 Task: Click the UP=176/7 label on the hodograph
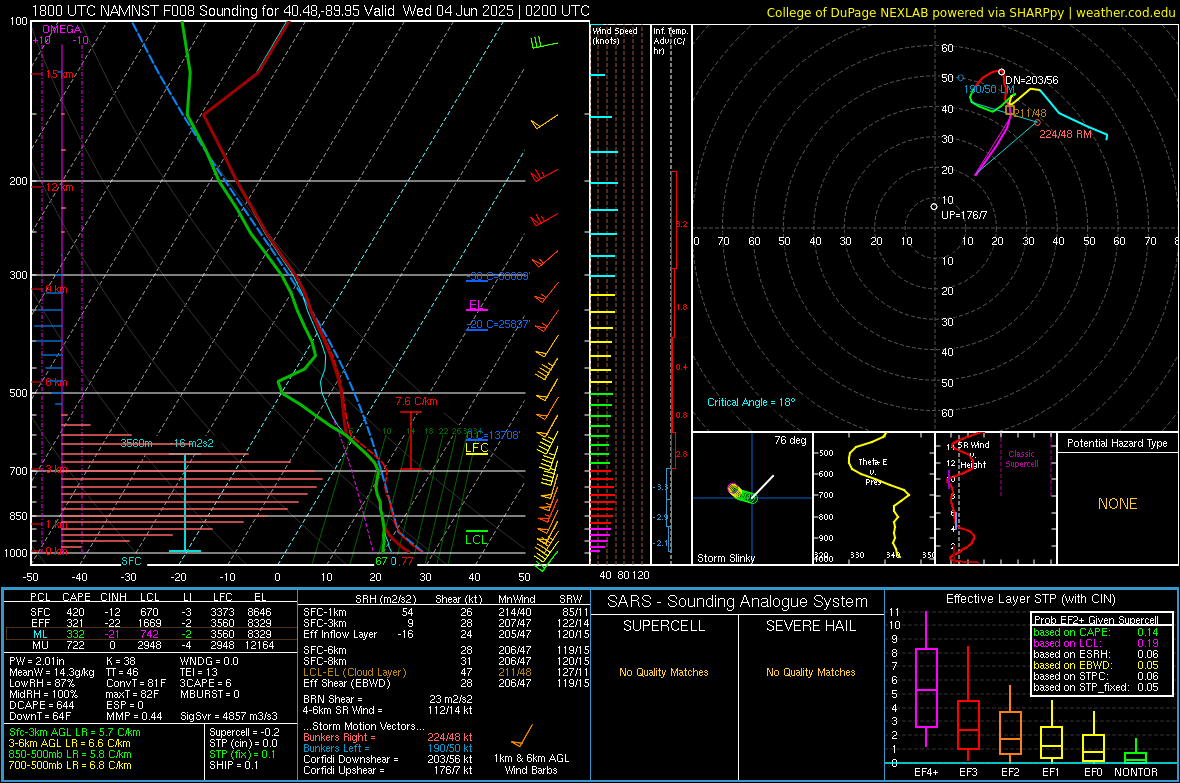(x=964, y=215)
